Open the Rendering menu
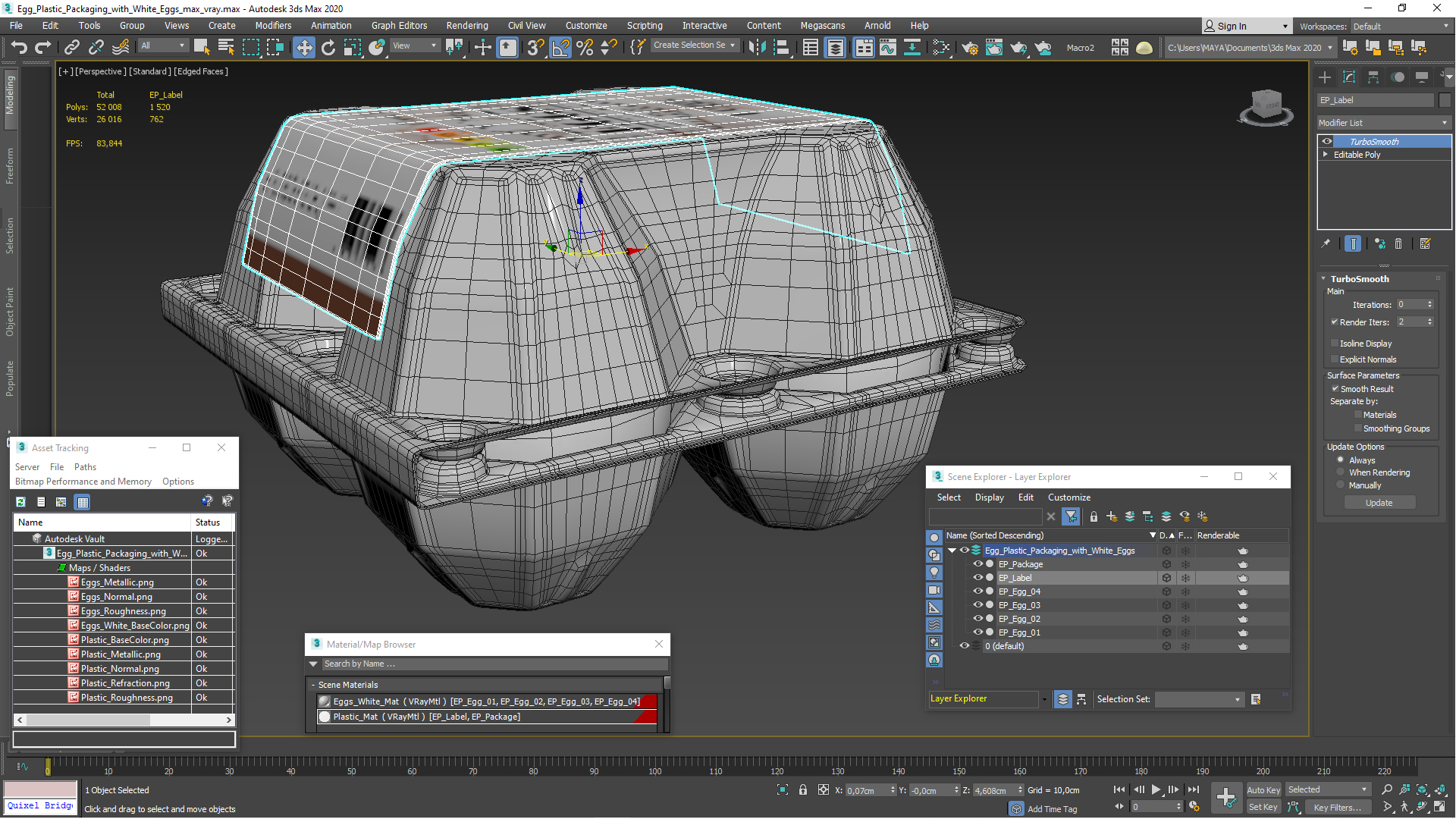 coord(467,26)
